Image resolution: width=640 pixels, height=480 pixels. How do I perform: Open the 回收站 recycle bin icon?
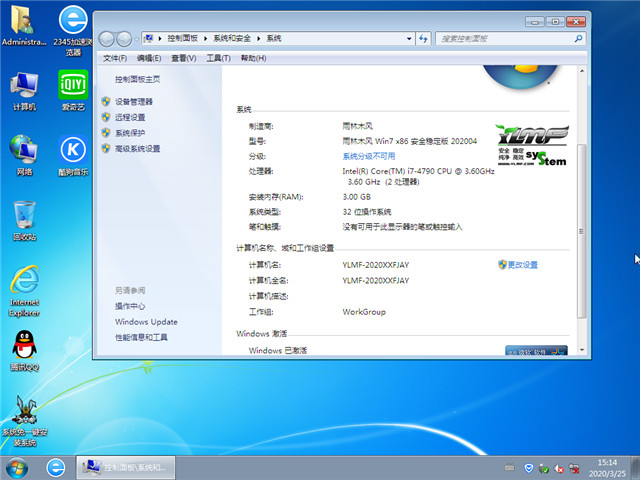[24, 221]
